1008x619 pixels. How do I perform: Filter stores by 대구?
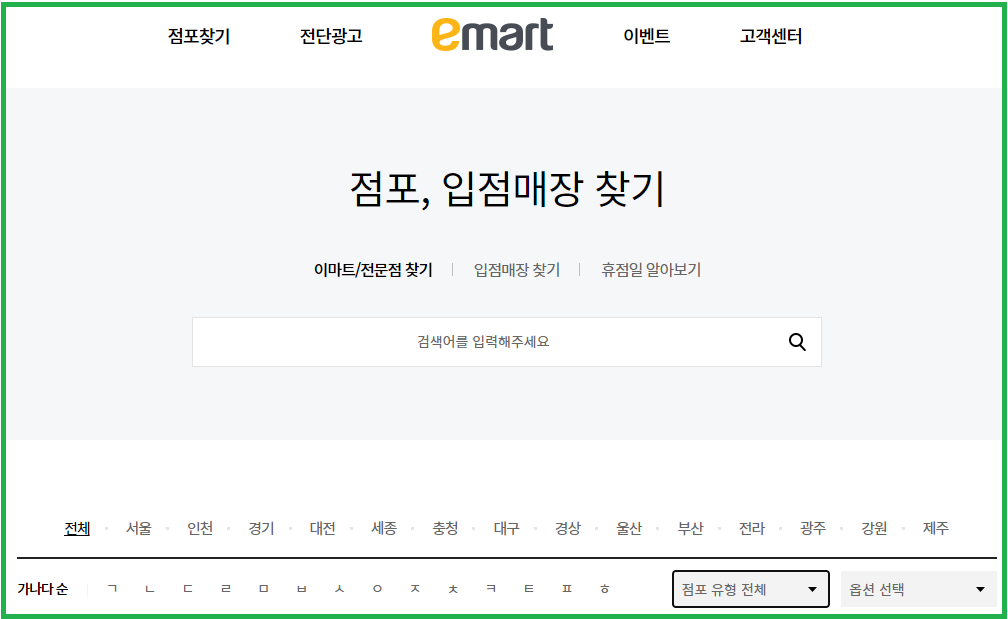[507, 528]
